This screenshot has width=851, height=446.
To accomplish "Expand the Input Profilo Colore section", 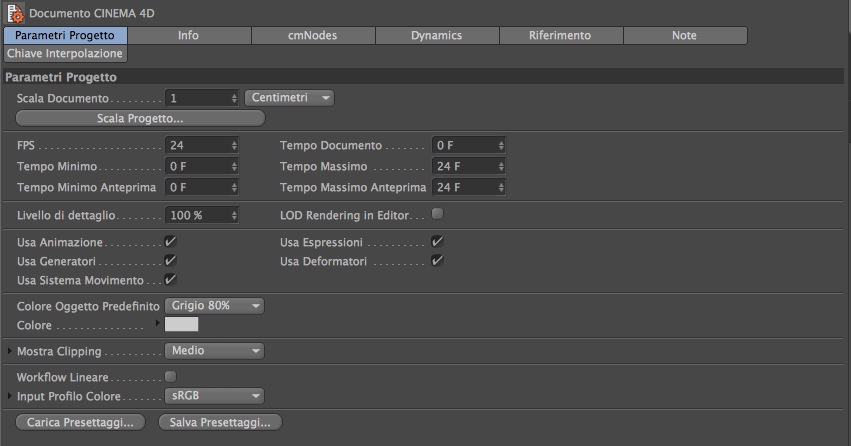I will (x=10, y=396).
